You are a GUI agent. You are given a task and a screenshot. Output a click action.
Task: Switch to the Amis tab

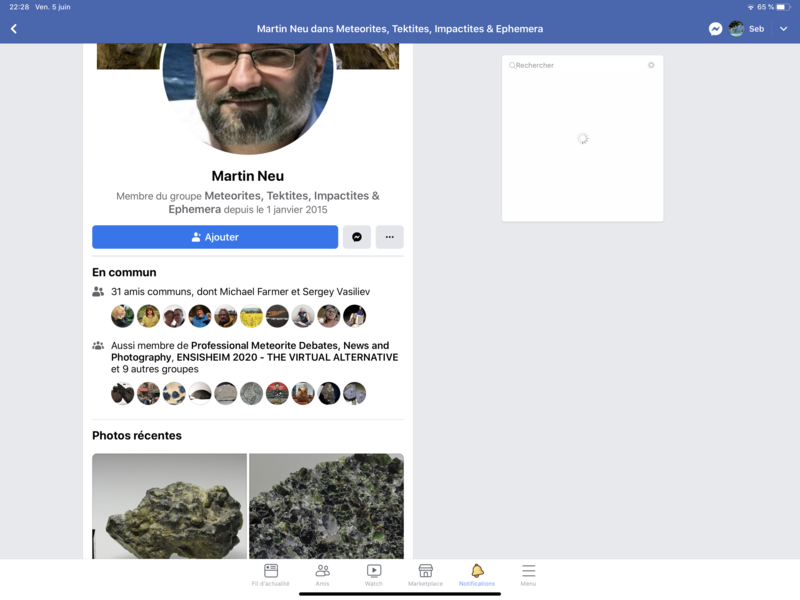[322, 575]
